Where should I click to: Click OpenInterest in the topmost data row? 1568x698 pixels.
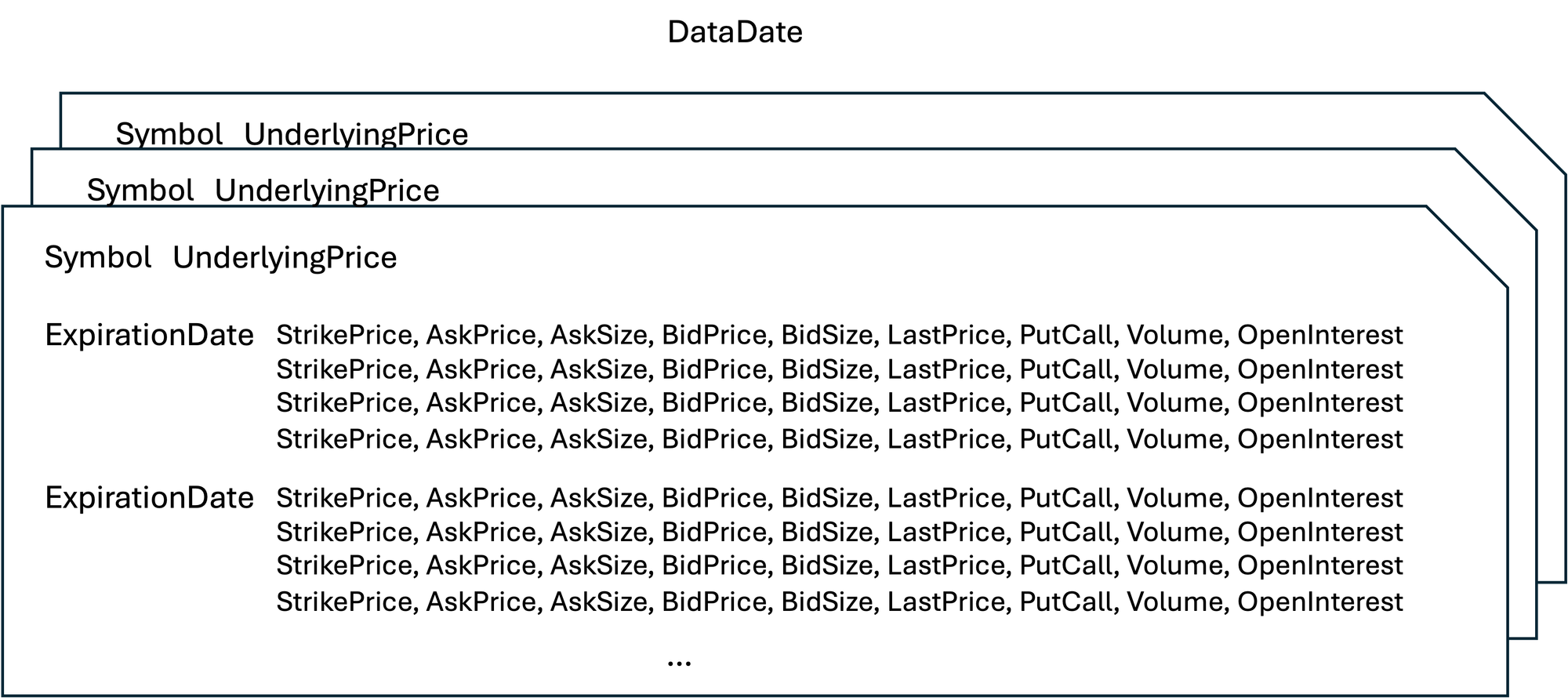pos(1320,336)
